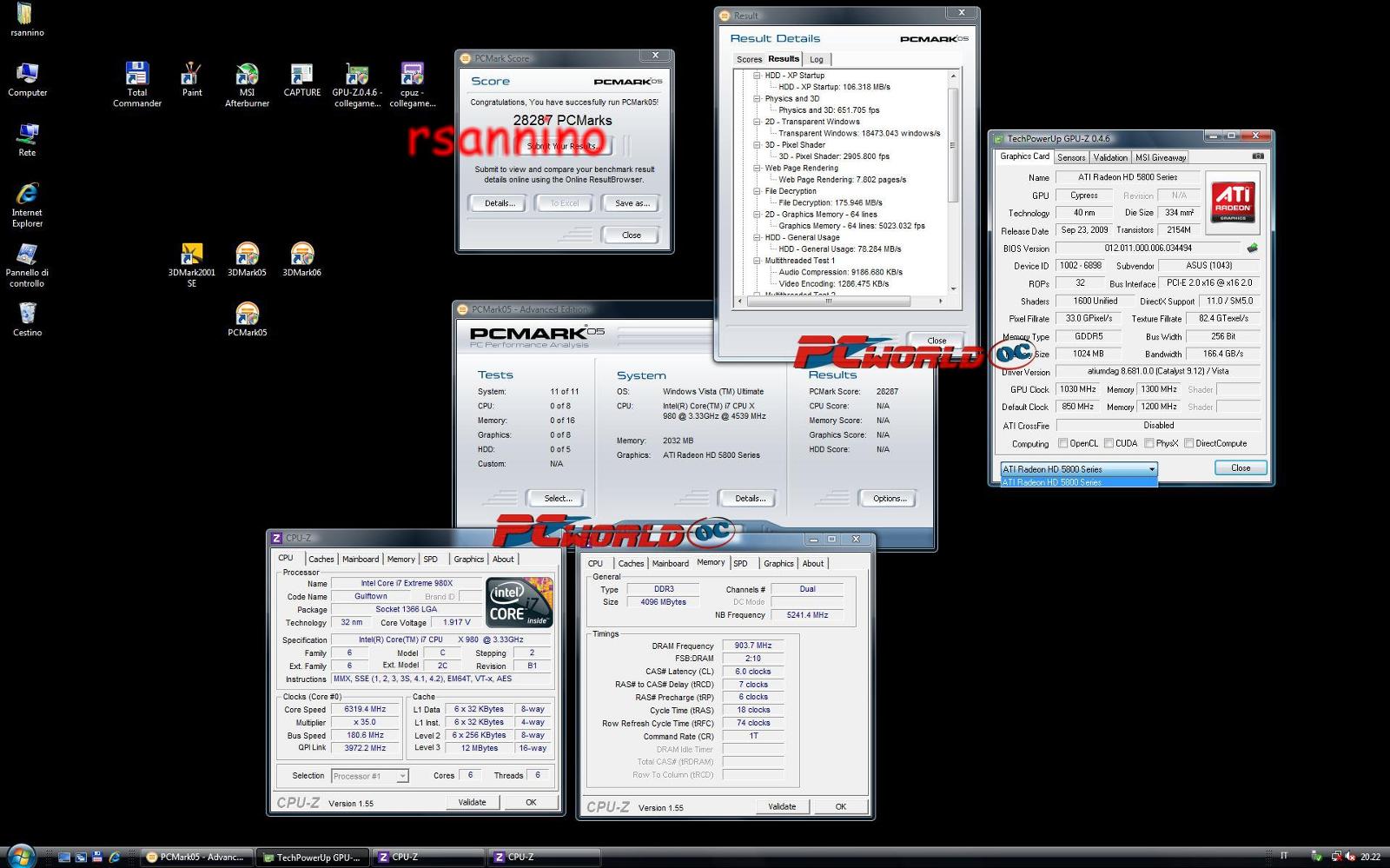Switch to Scores tab in Result Details
Viewport: 1390px width, 868px height.
point(749,59)
